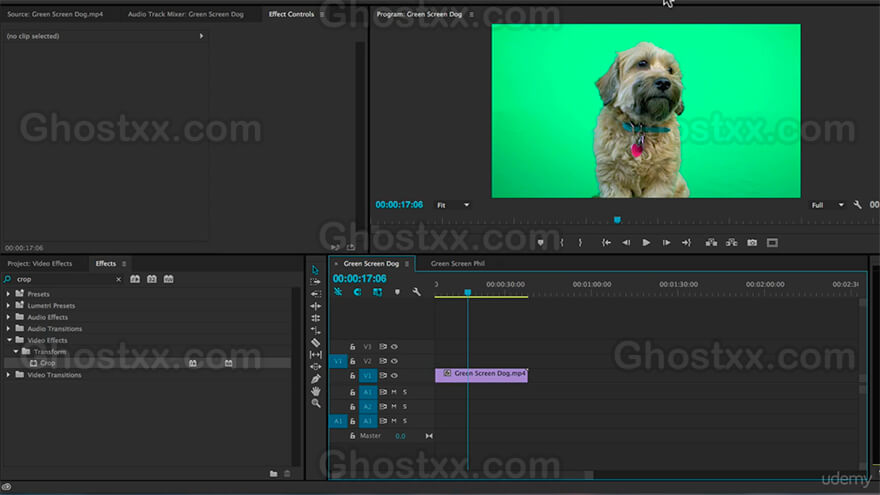This screenshot has height=495, width=880.
Task: Add a marker in the timeline header
Action: tap(397, 292)
